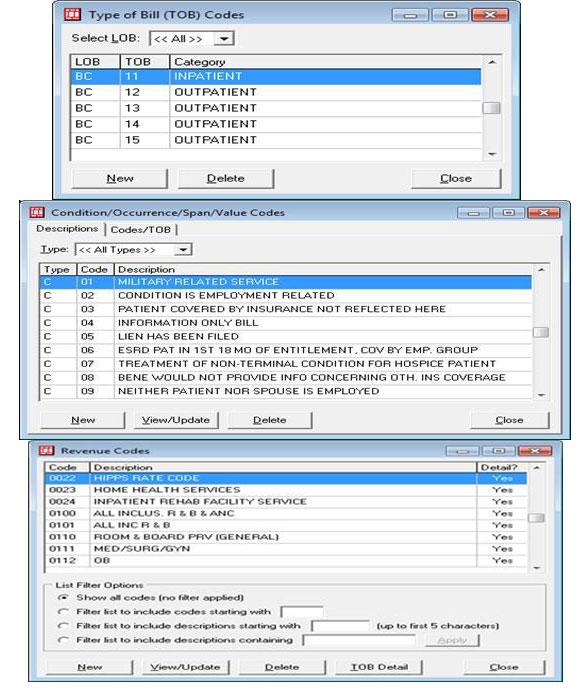Click Delete in the TOB Codes window
The image size is (587, 689).
226,178
